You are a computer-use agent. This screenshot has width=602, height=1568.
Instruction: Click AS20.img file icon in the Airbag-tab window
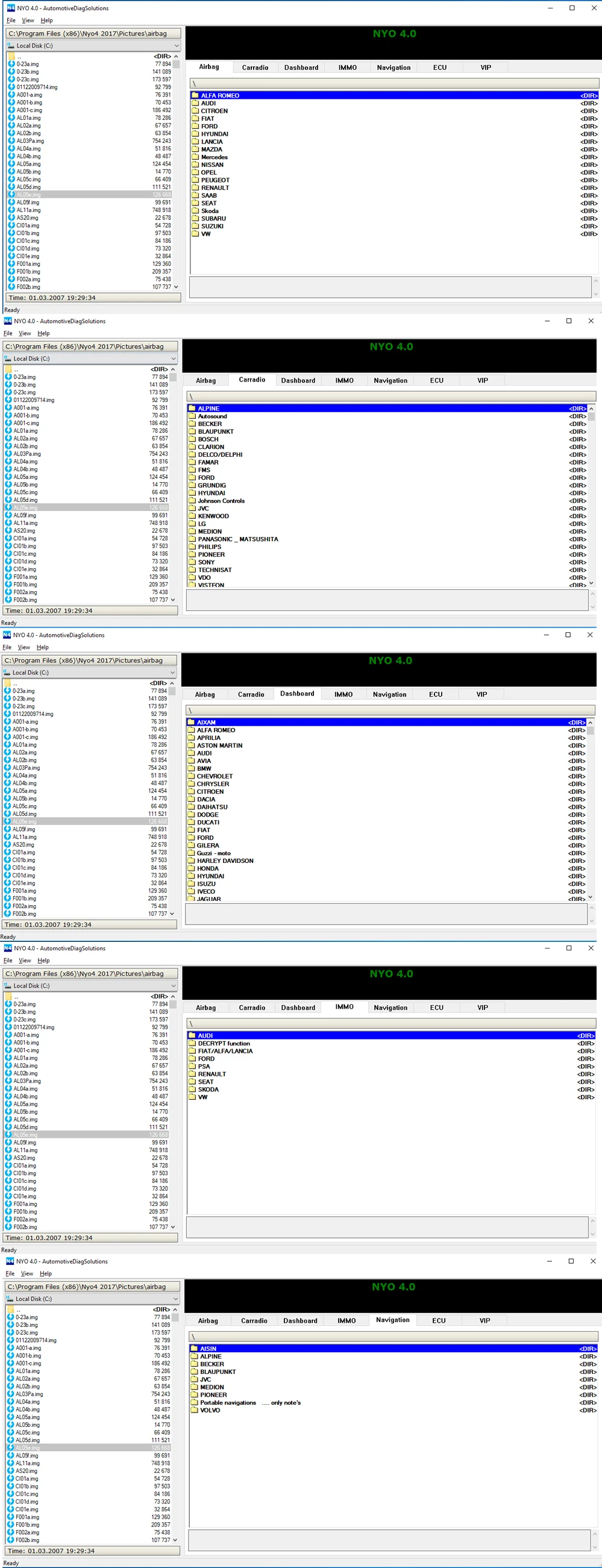click(x=11, y=218)
